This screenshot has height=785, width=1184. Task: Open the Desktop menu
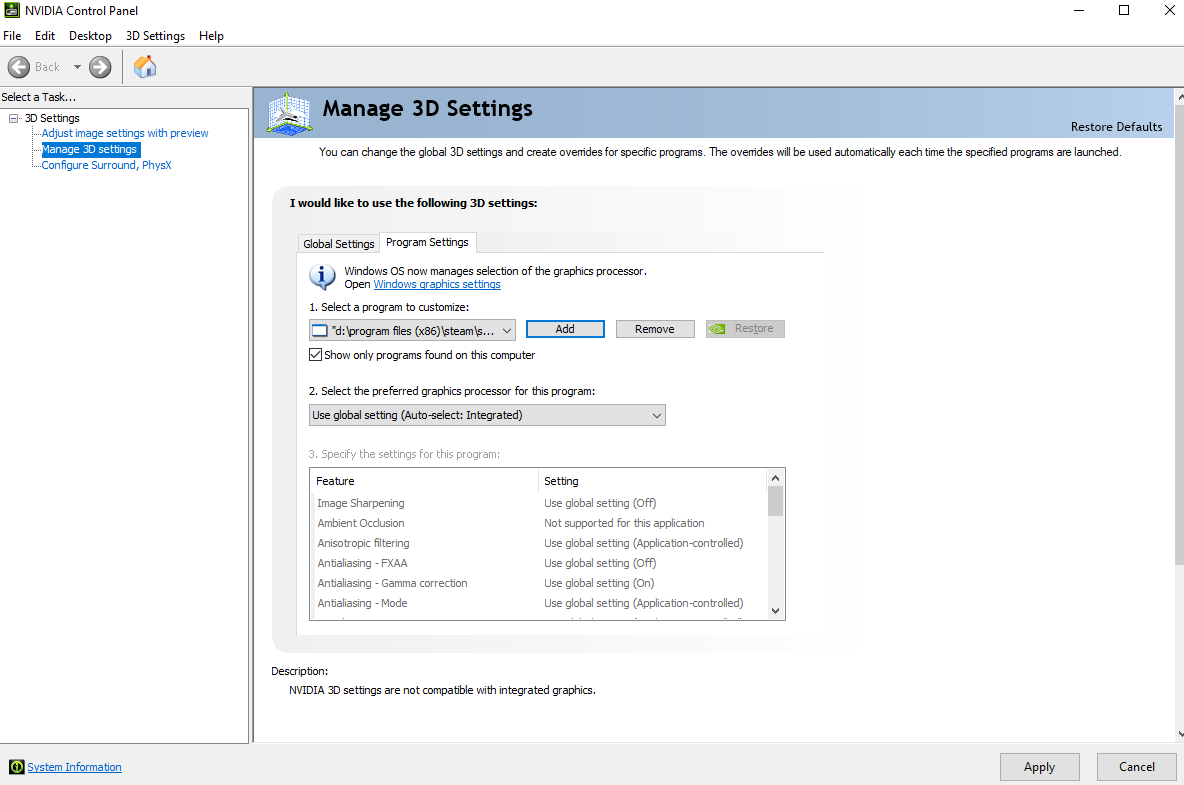pos(90,35)
